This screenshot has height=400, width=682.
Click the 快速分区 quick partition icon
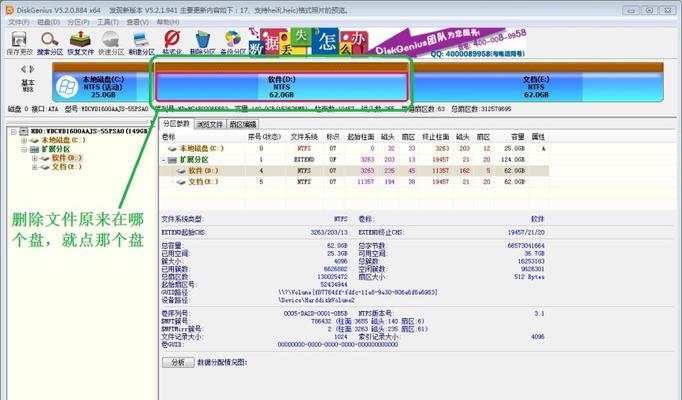[111, 43]
